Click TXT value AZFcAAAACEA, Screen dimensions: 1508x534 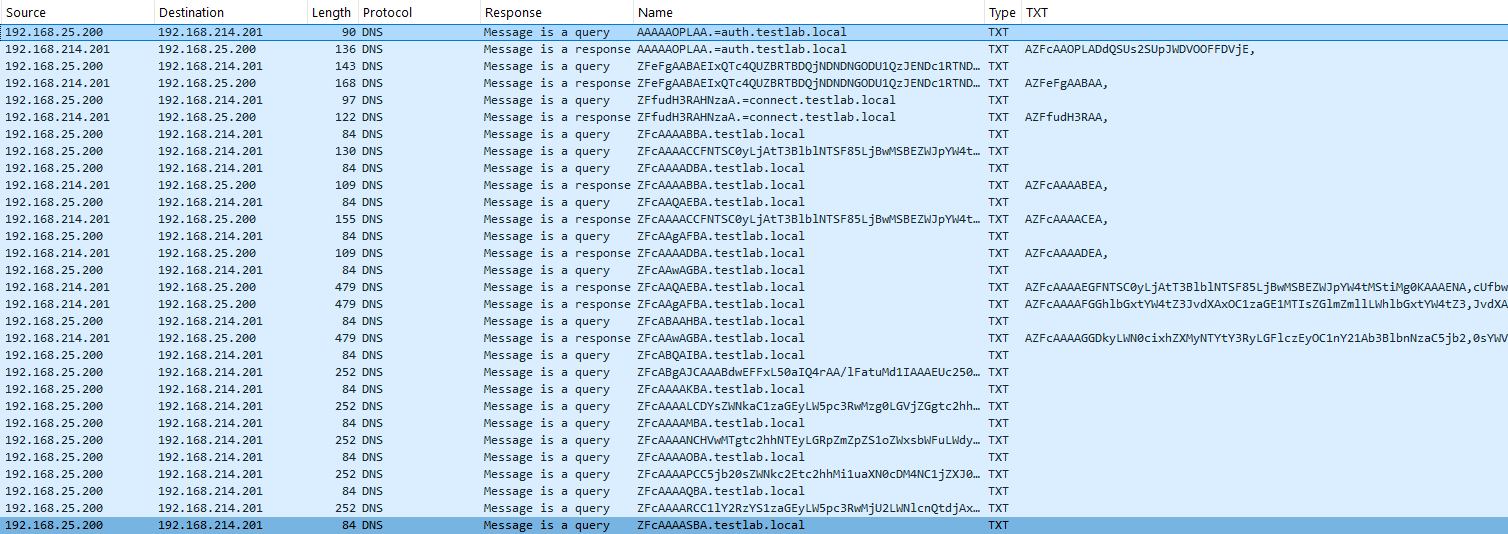[x=1066, y=219]
